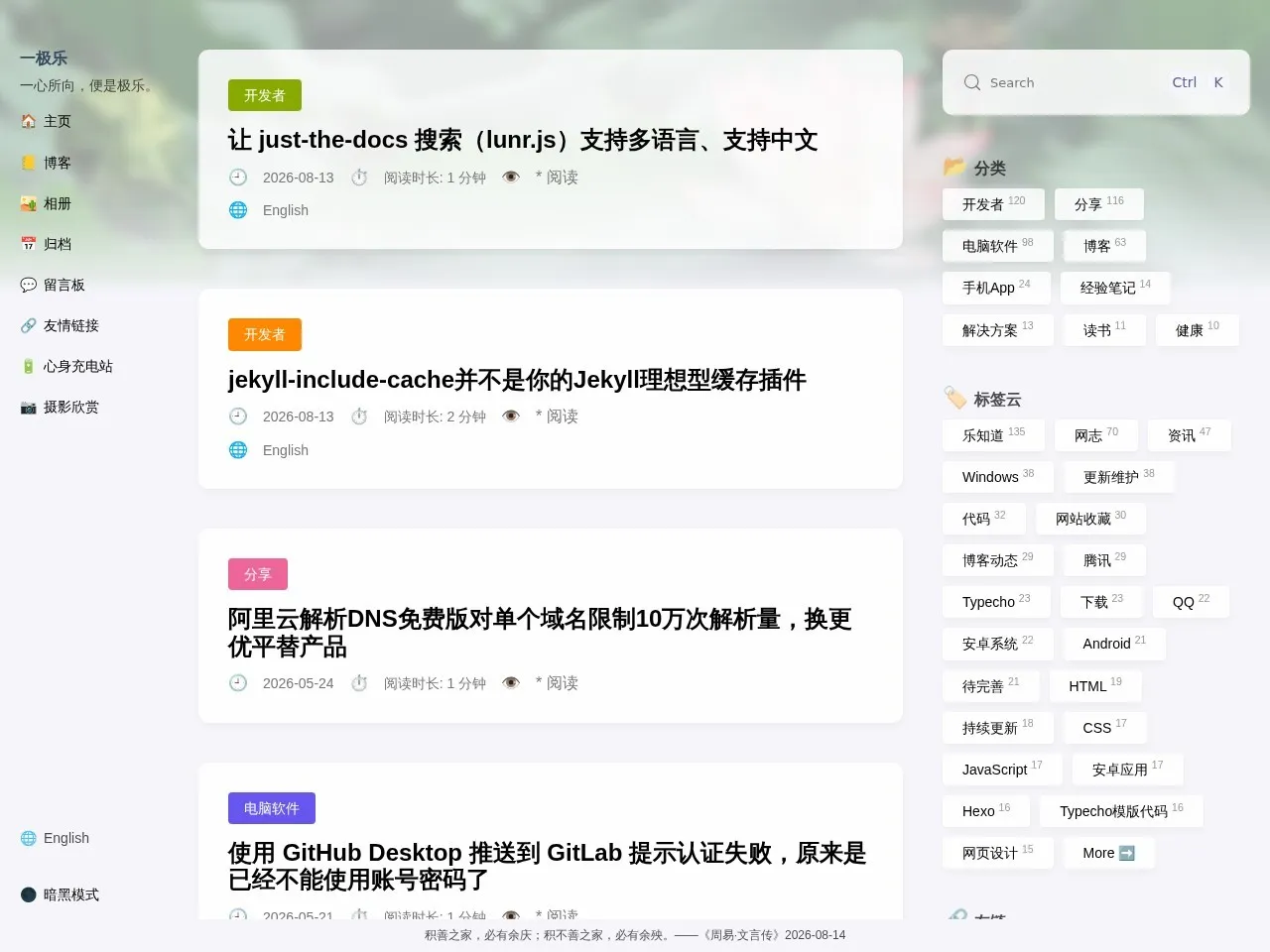Screen dimensions: 1270x952
Task: Open 友情链接 links page
Action: pyautogui.click(x=60, y=325)
